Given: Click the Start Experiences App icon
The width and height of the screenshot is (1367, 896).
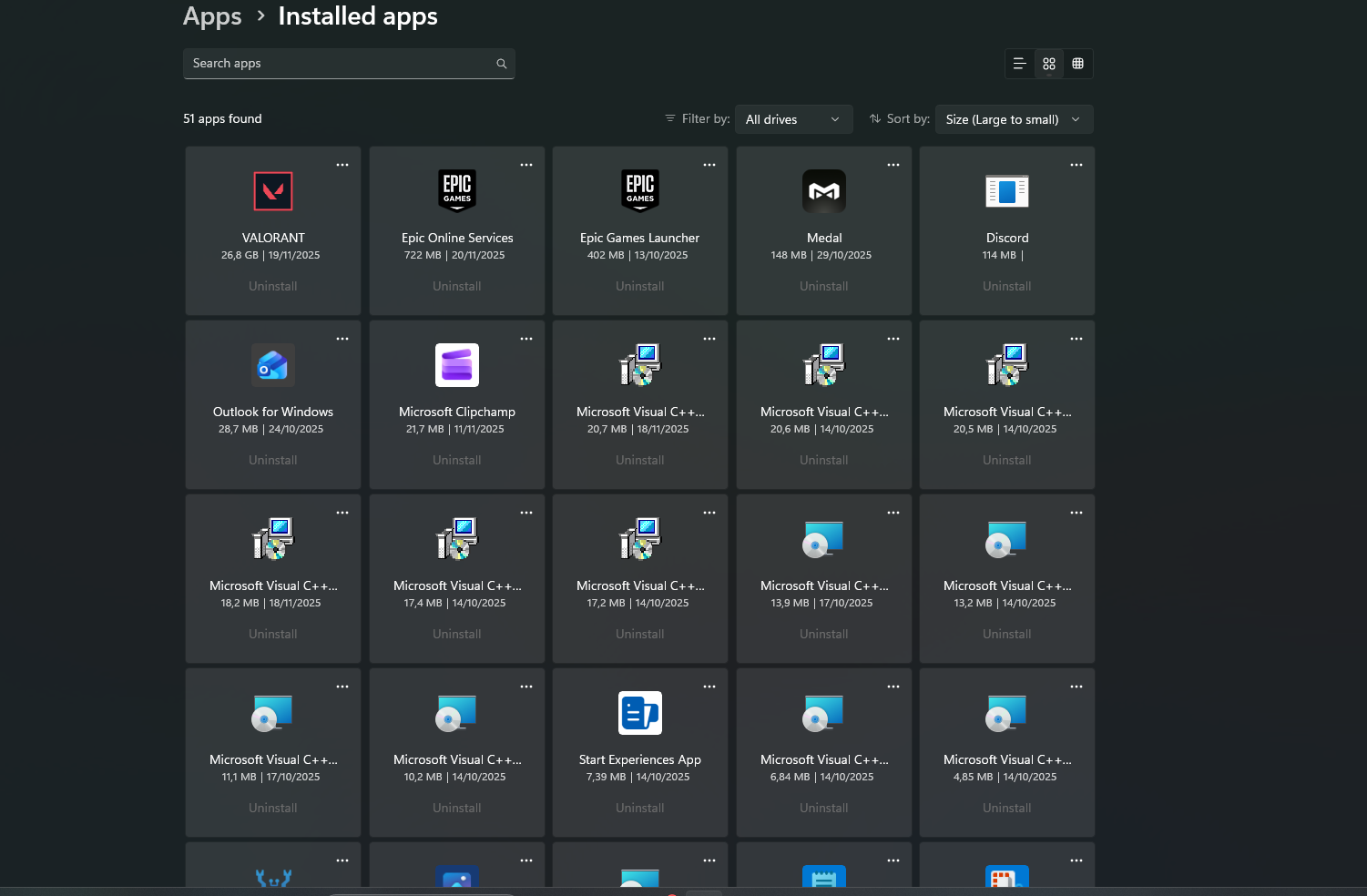Looking at the screenshot, I should click(x=640, y=713).
